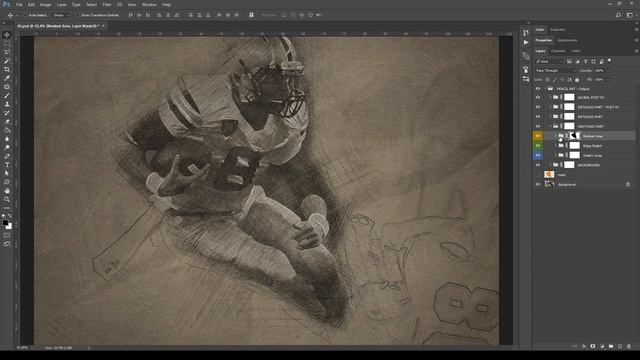Add layer mask from Layers panel footer

pyautogui.click(x=593, y=346)
